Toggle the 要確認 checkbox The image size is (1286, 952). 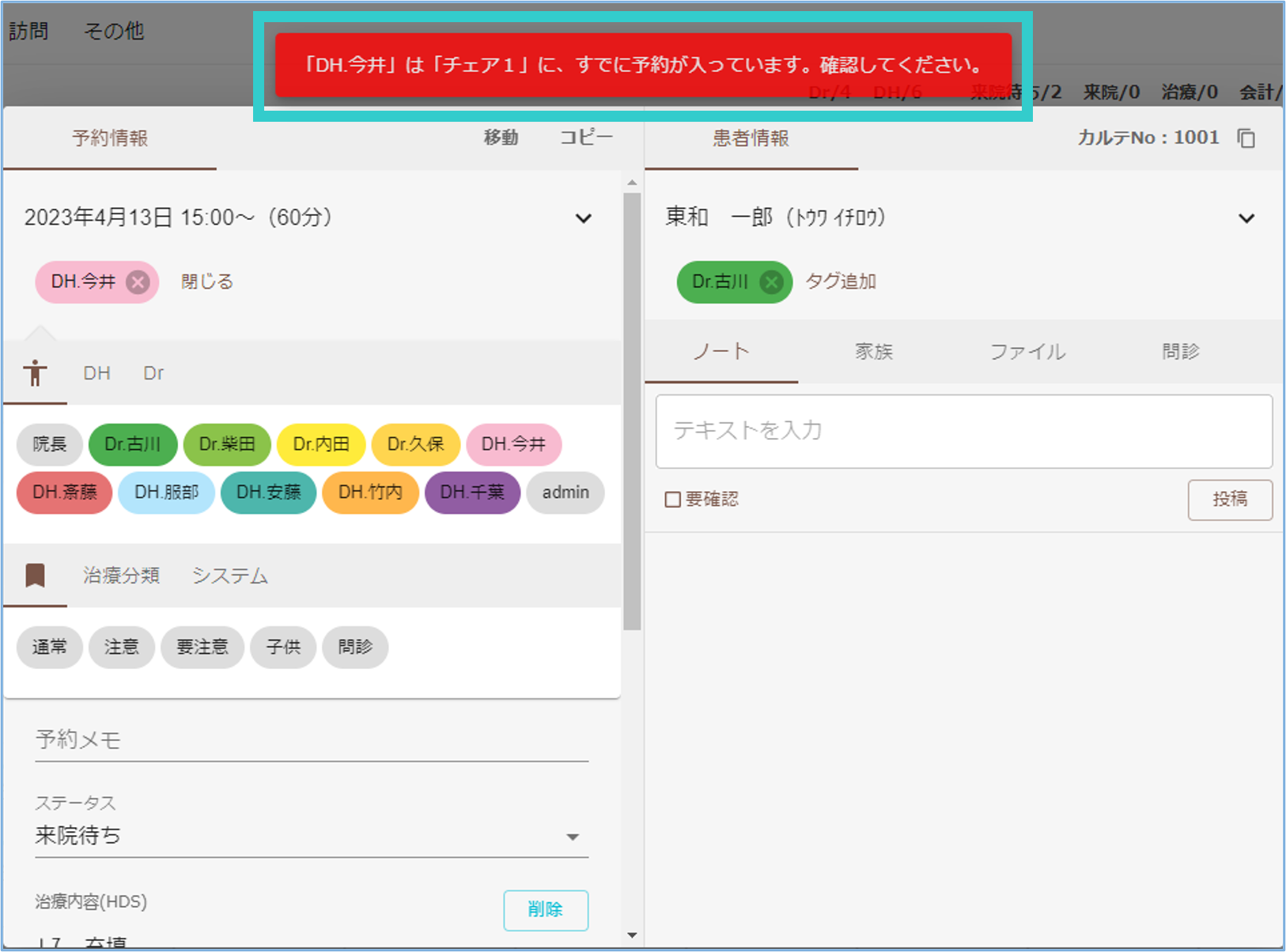pos(673,500)
